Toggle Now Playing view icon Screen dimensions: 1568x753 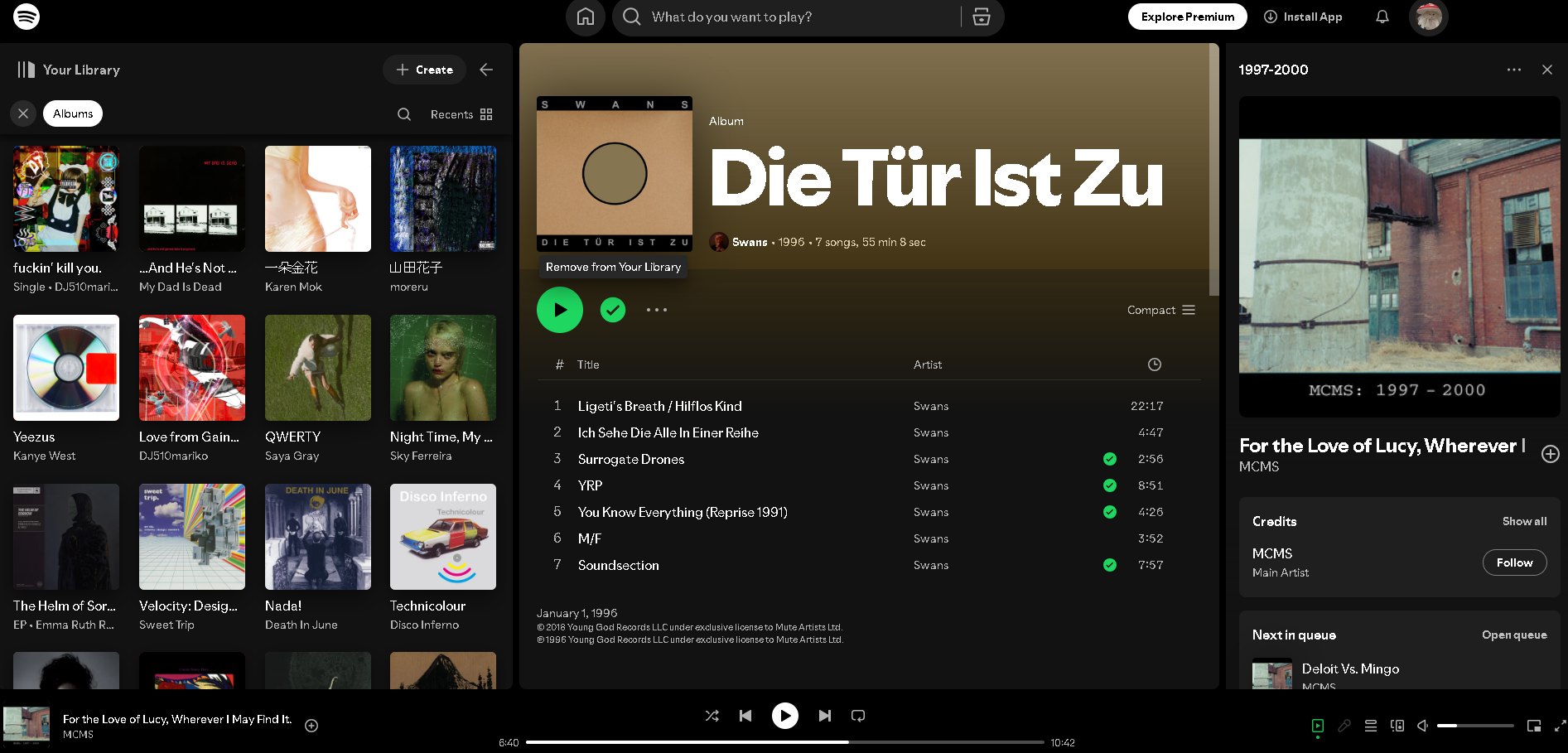click(x=1318, y=726)
